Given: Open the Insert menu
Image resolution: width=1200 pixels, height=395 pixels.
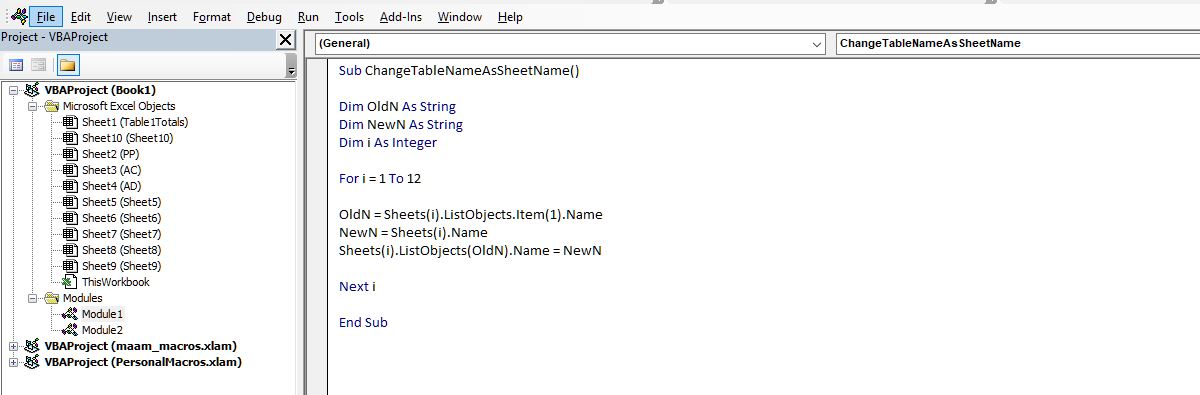Looking at the screenshot, I should (x=162, y=17).
